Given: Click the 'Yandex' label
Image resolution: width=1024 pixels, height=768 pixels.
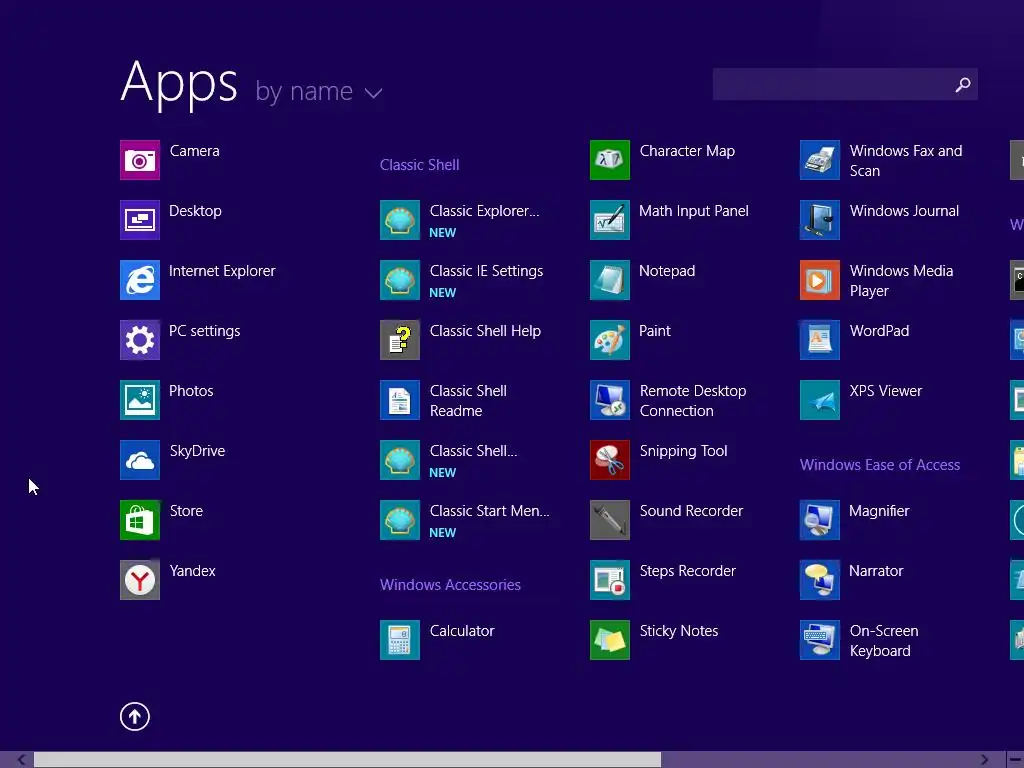Looking at the screenshot, I should click(x=192, y=571).
